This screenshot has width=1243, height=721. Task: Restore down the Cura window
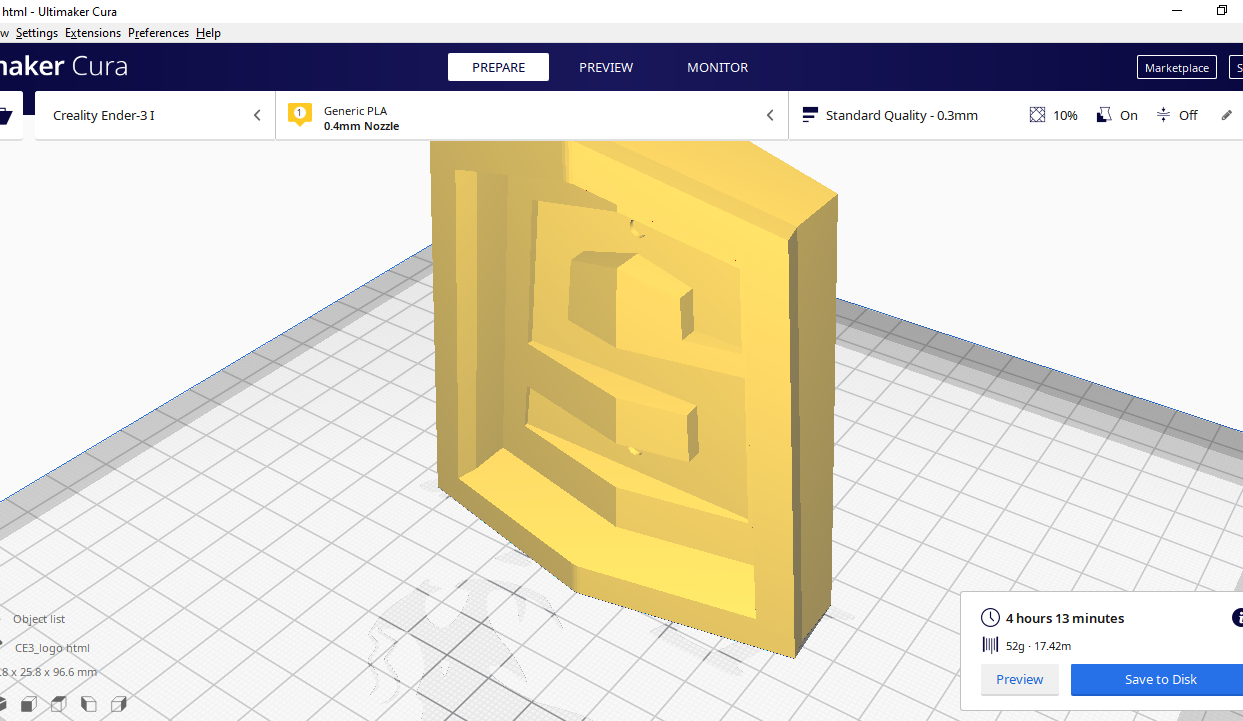1221,10
